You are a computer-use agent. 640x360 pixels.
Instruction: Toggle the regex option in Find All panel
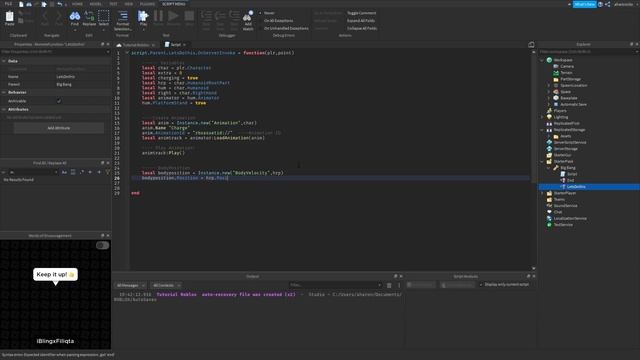point(82,172)
